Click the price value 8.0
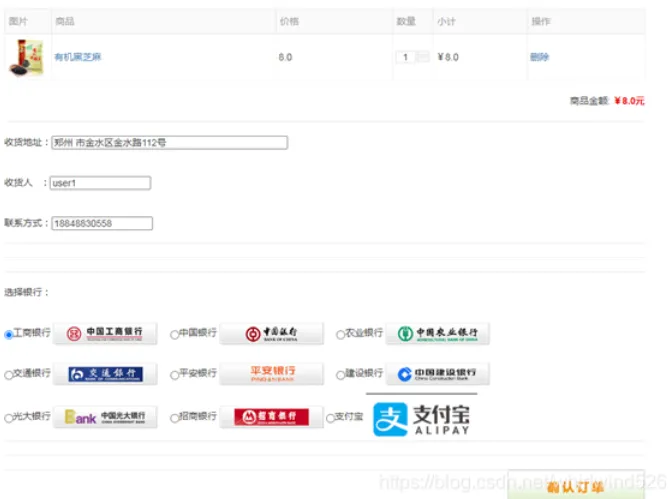 point(285,57)
